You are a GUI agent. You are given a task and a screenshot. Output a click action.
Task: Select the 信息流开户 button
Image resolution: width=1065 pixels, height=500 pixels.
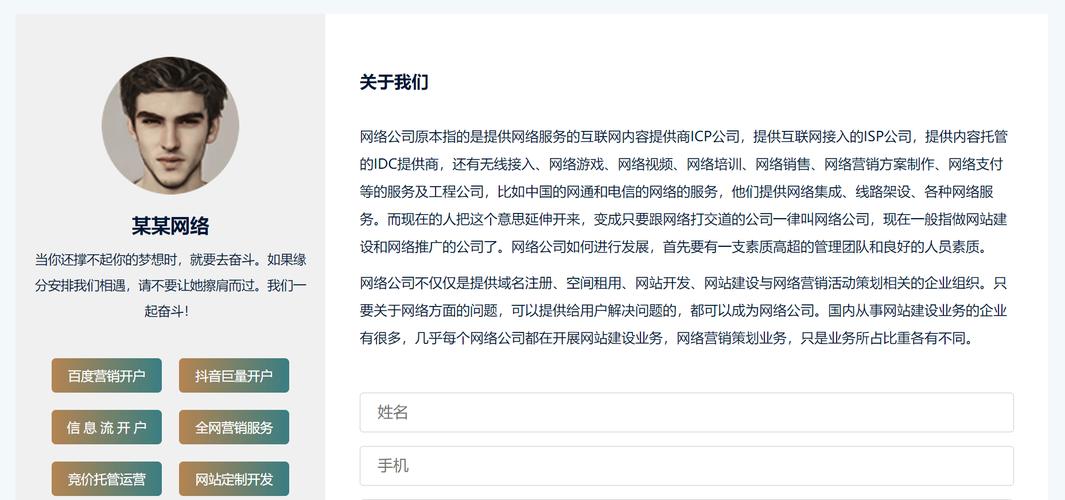pyautogui.click(x=107, y=427)
